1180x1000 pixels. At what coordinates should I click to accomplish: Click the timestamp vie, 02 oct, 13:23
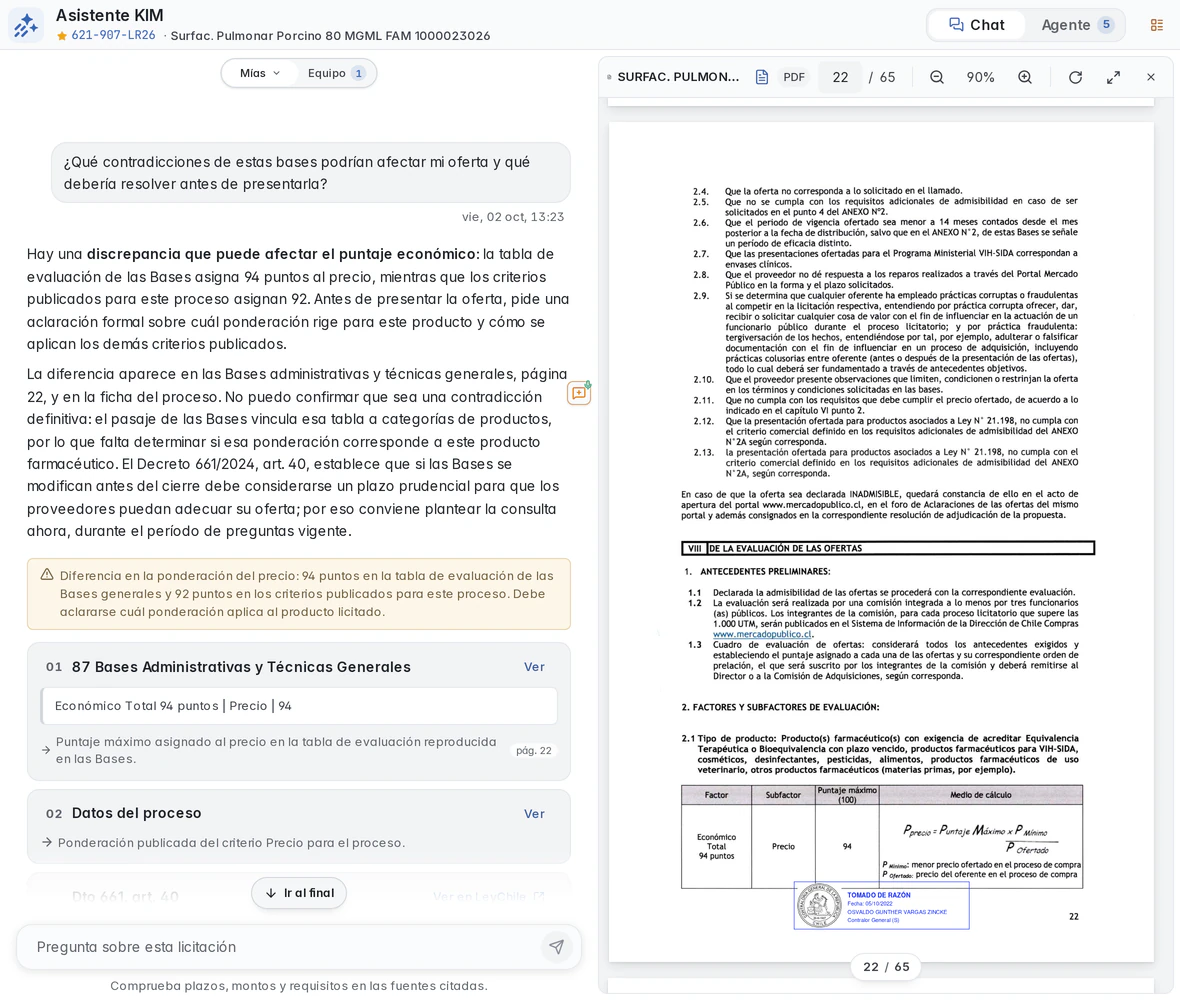(x=512, y=217)
